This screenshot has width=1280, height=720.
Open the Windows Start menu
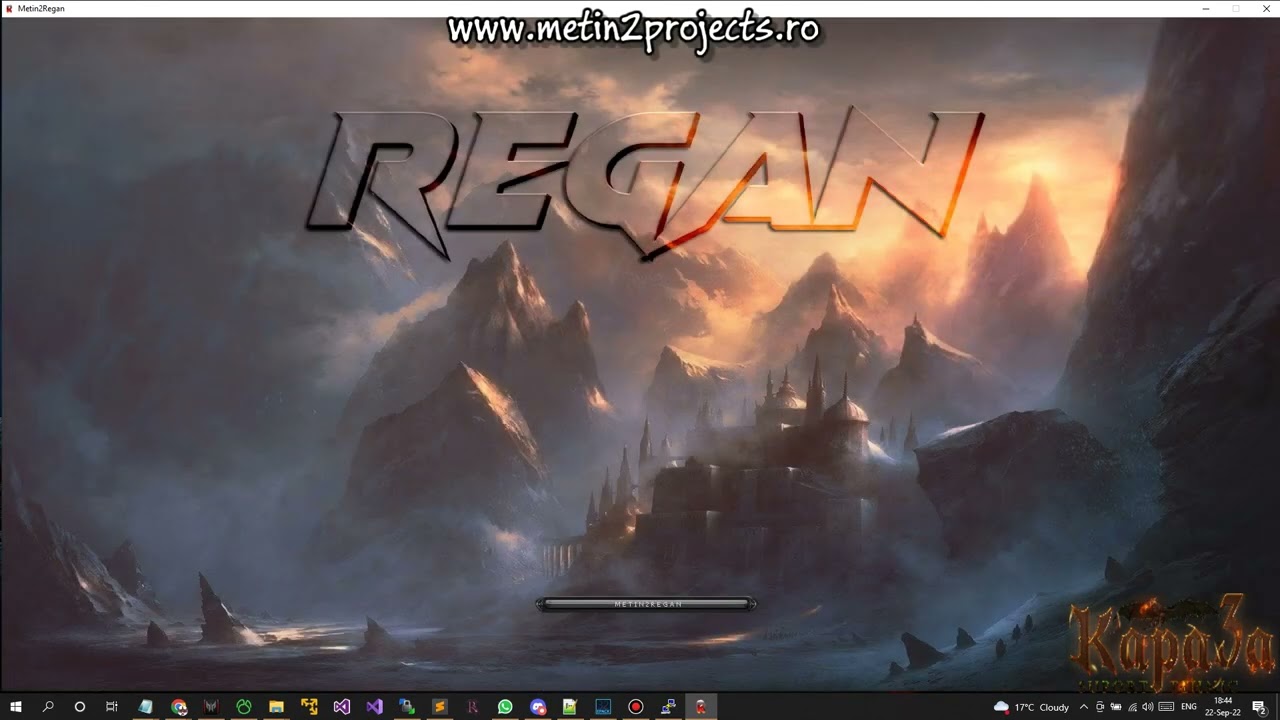point(16,707)
